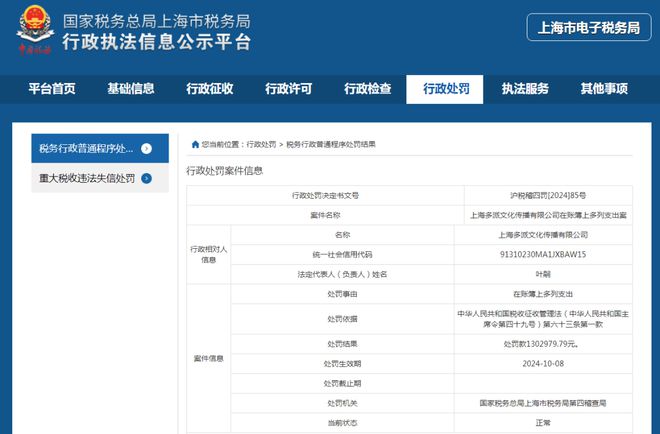Open 其他事项 tab
660x434 pixels.
coord(604,89)
